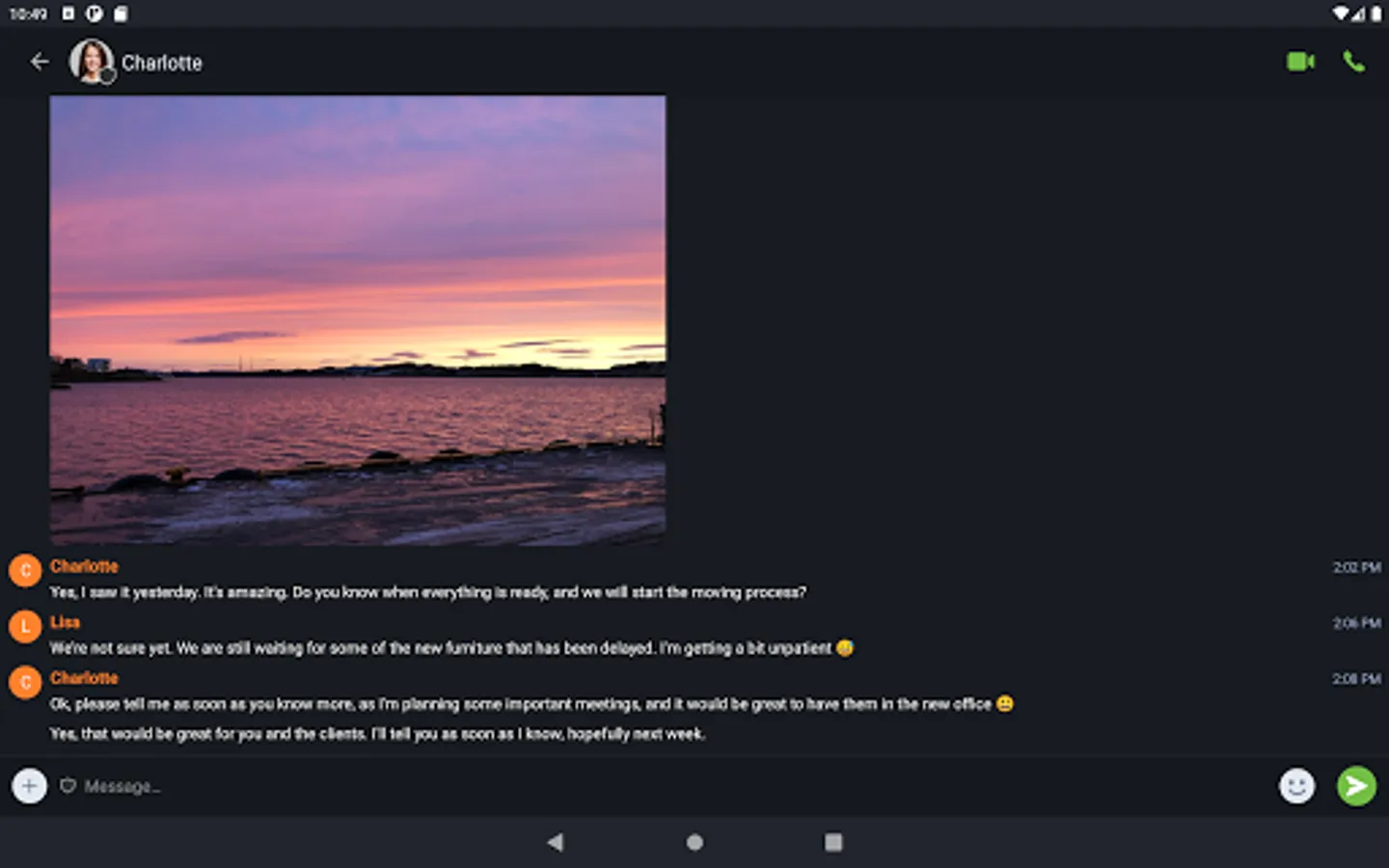
Task: Open Charlotte's profile picture
Action: 92,62
